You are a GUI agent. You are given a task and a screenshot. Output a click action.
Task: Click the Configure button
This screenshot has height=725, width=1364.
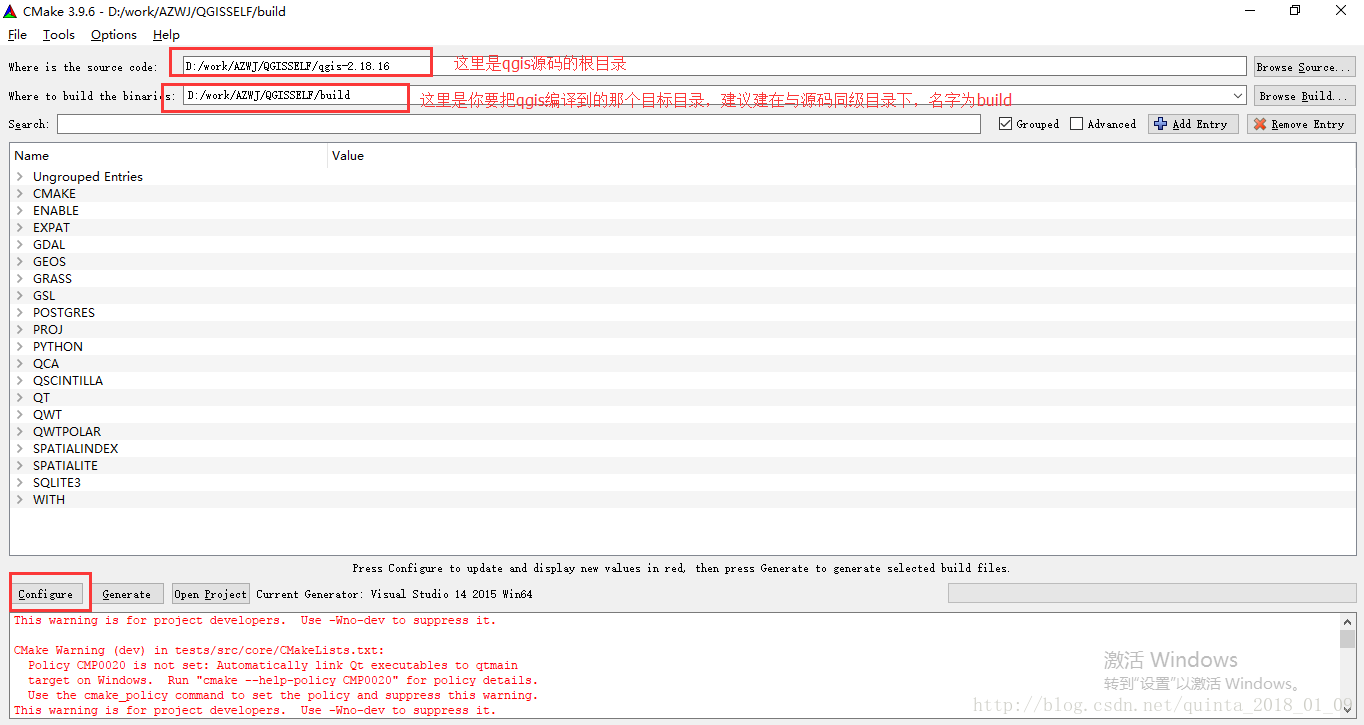click(x=46, y=594)
